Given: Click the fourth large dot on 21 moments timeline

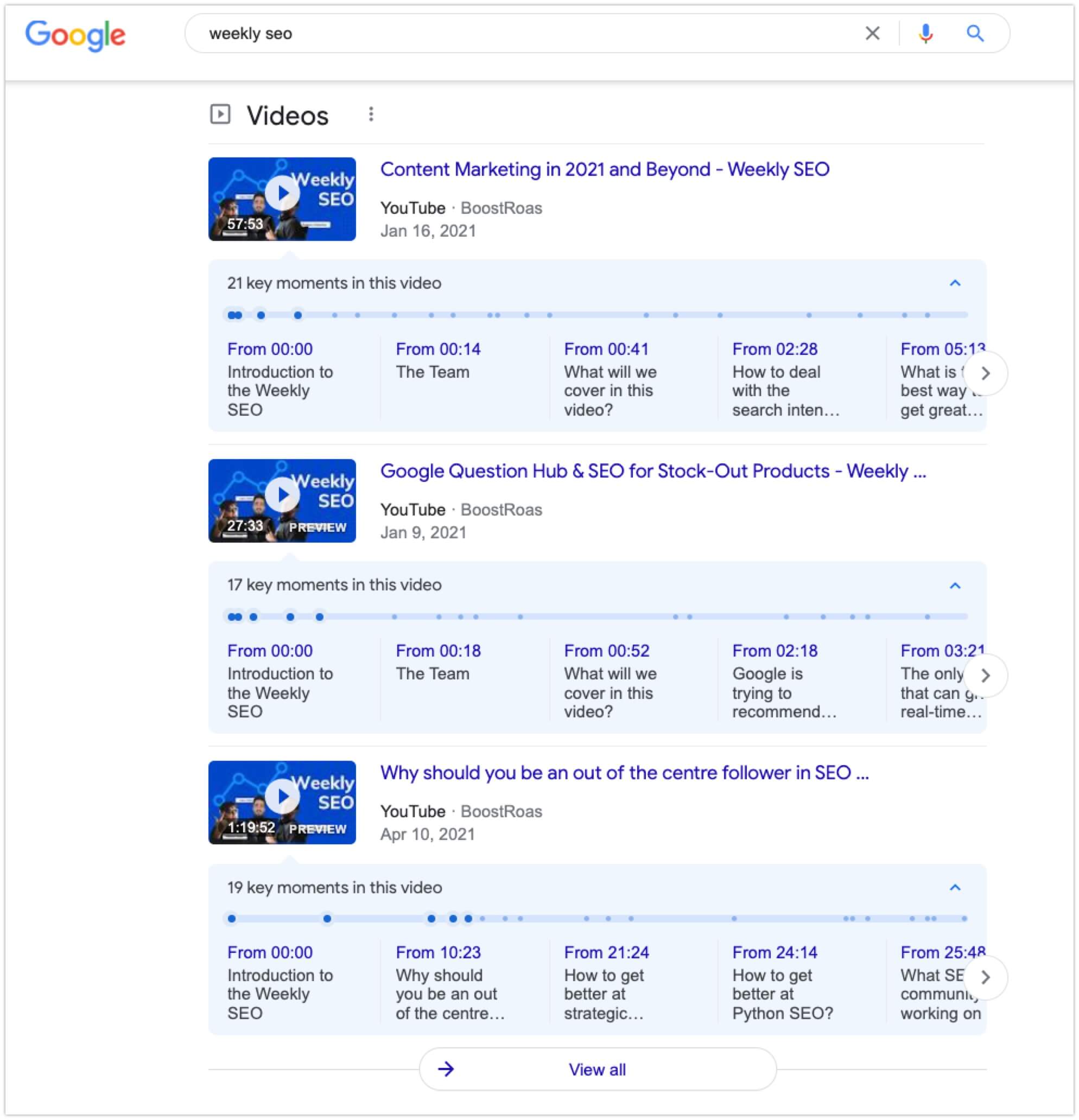Looking at the screenshot, I should pos(298,315).
